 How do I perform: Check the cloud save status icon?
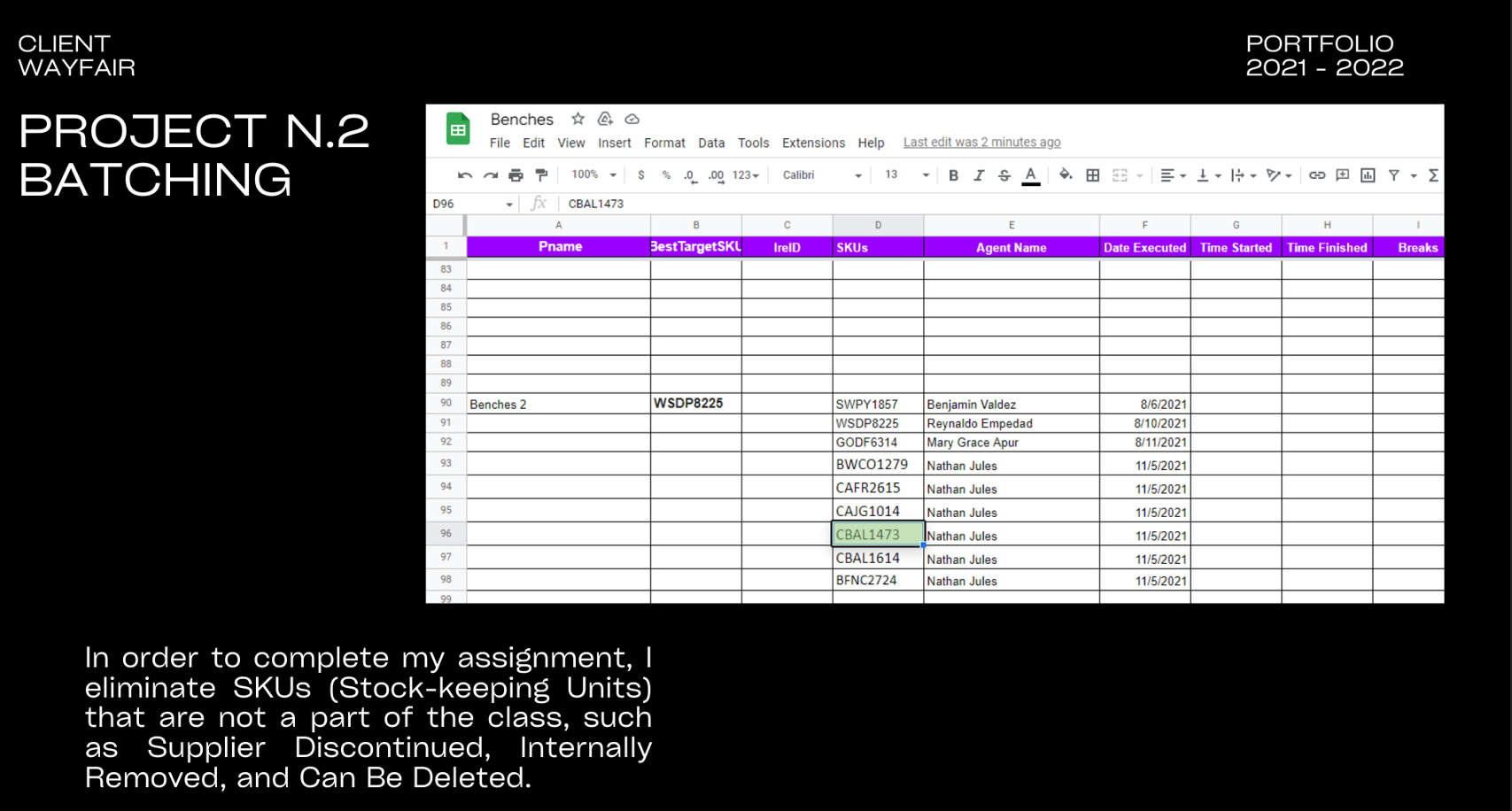pyautogui.click(x=632, y=119)
